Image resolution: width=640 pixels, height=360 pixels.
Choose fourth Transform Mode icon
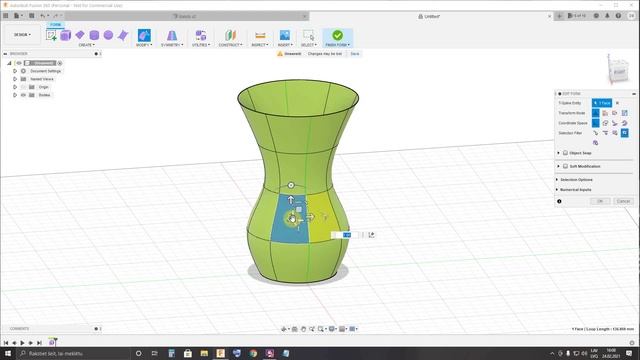(x=624, y=113)
